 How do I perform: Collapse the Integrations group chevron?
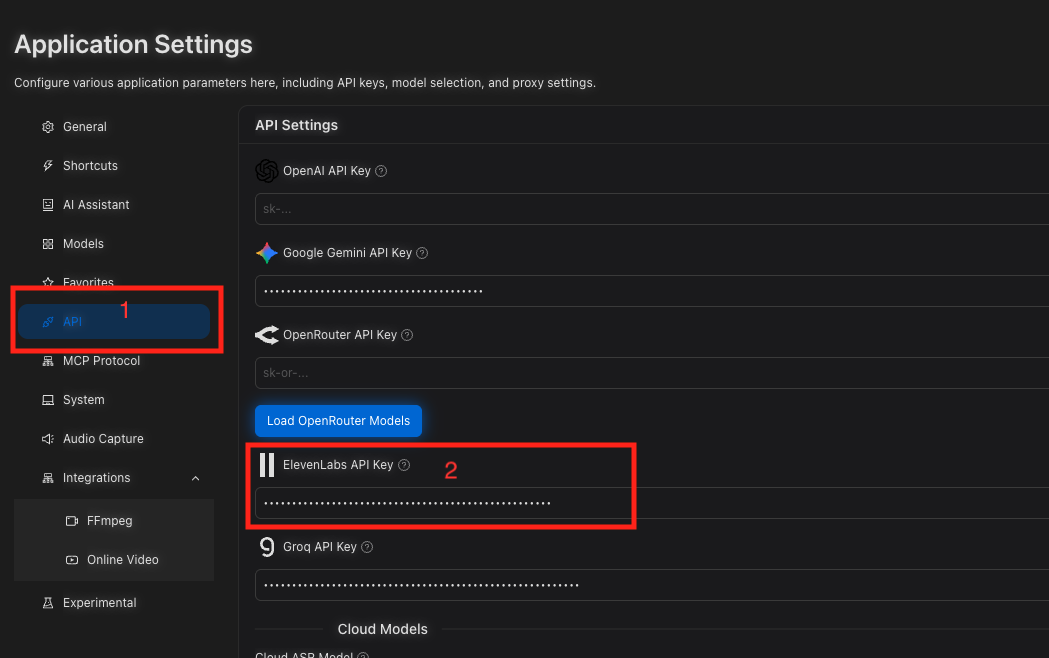(x=195, y=478)
